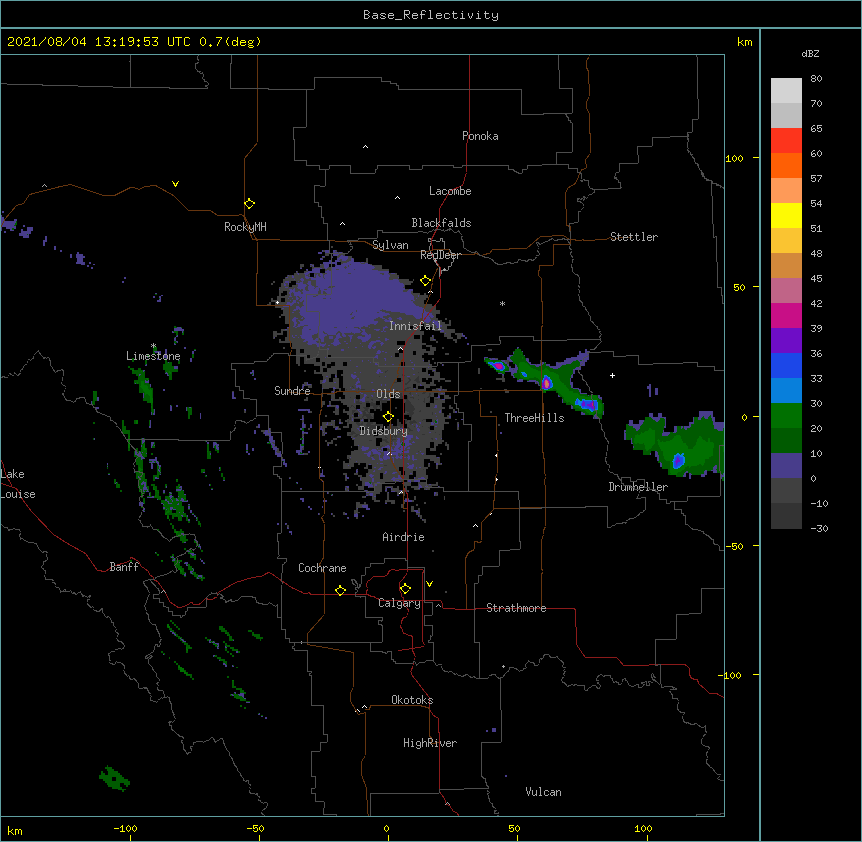Click the 0 tick on bottom axis
The height and width of the screenshot is (842, 862).
tap(386, 829)
